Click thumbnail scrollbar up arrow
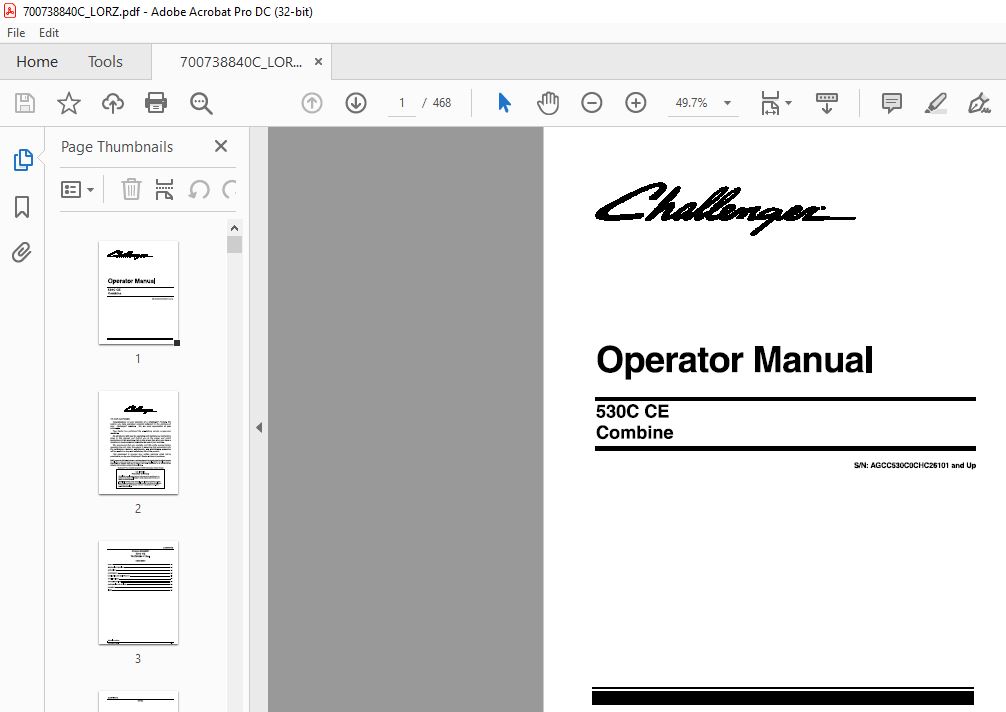 (x=234, y=228)
